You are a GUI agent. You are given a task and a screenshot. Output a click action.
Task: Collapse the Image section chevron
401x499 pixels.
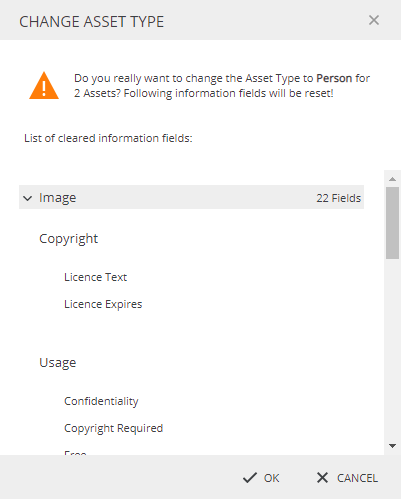28,198
